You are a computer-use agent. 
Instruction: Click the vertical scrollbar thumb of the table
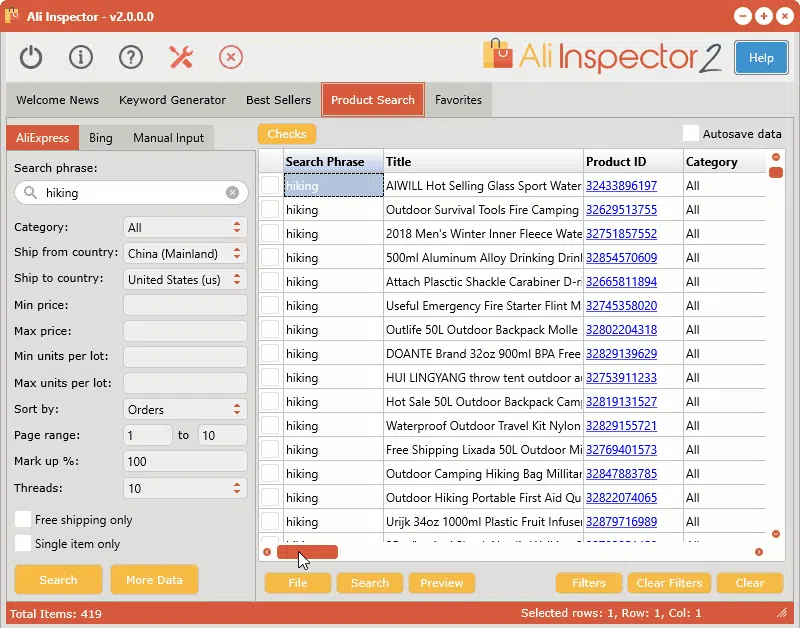pos(776,172)
